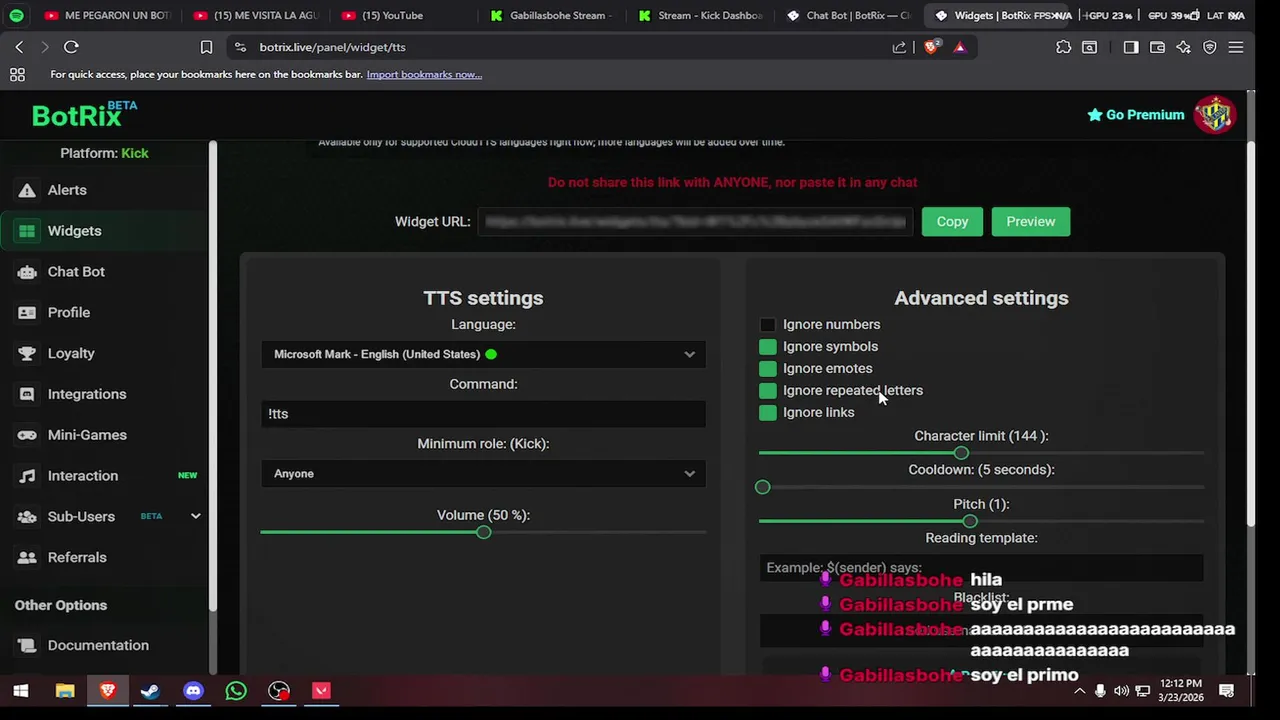Viewport: 1280px width, 720px height.
Task: Open the Minimum role dropdown
Action: pyautogui.click(x=483, y=474)
